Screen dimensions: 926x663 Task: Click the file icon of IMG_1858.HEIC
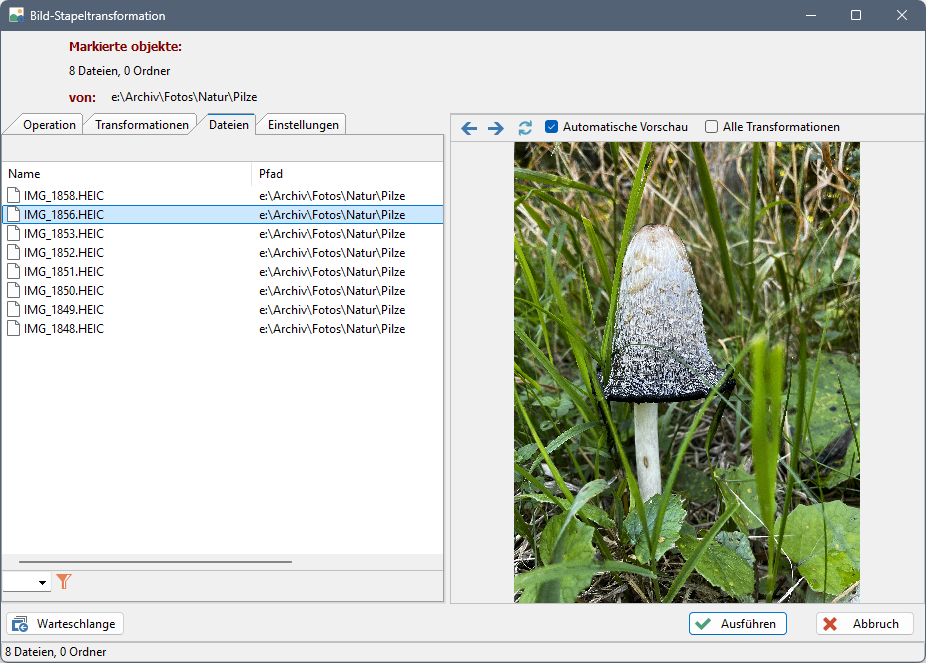[x=14, y=196]
